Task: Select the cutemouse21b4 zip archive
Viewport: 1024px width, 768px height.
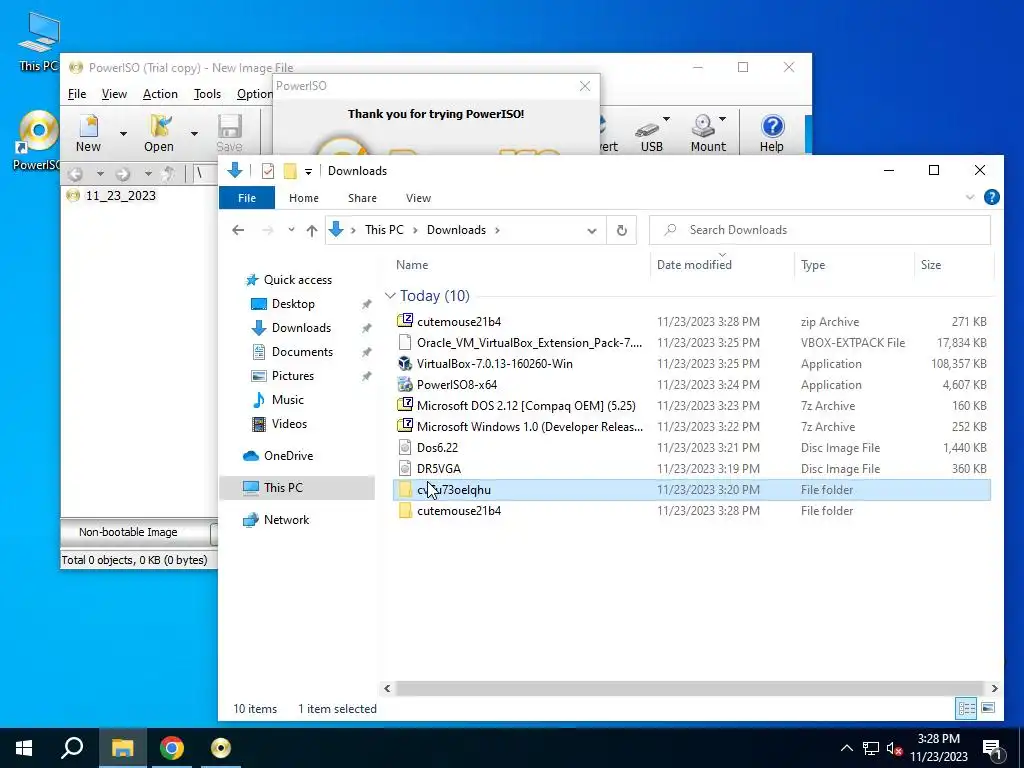Action: point(692,321)
